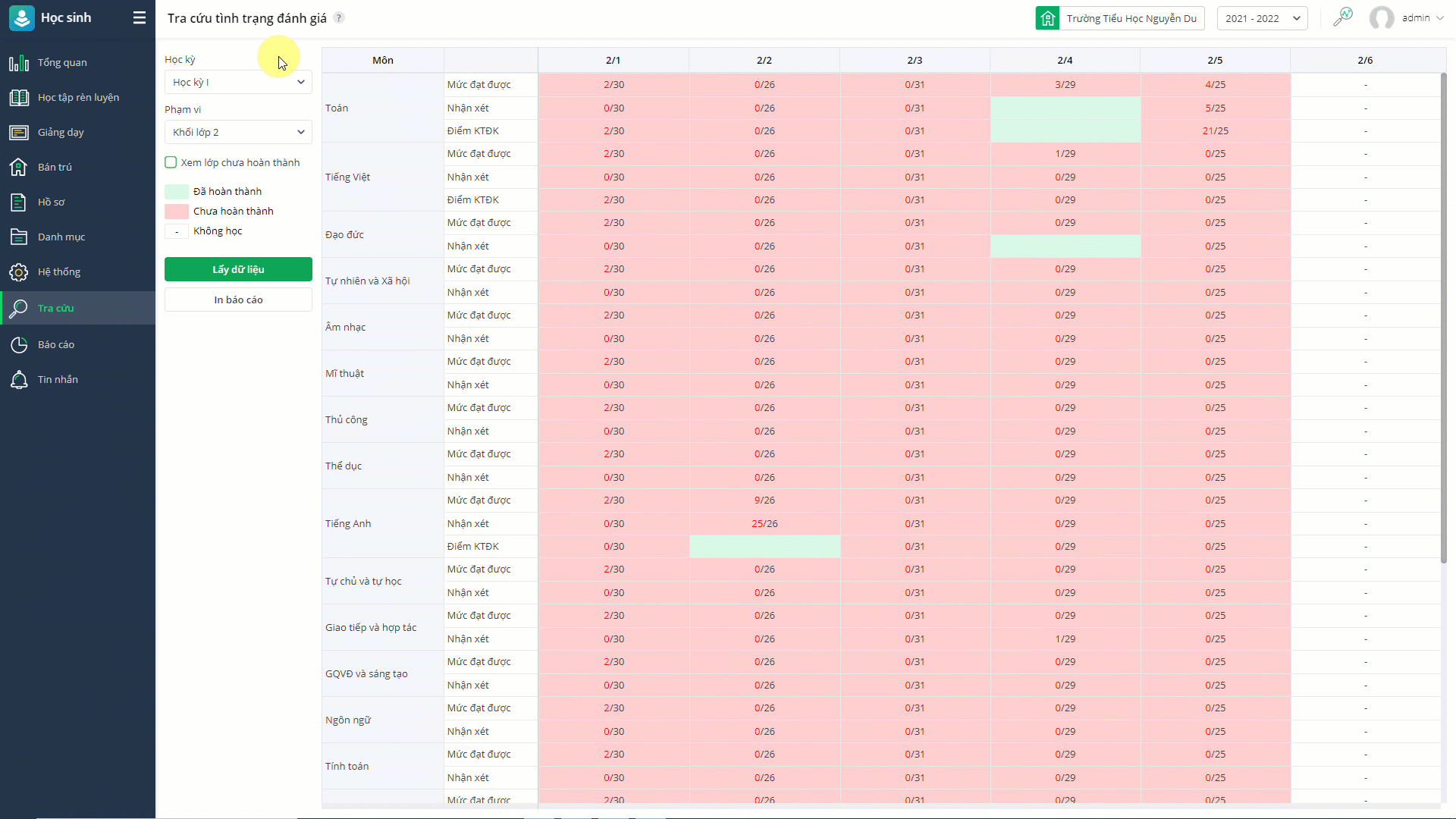Expand the Học kỳ dropdown
The image size is (1456, 819).
(x=238, y=82)
